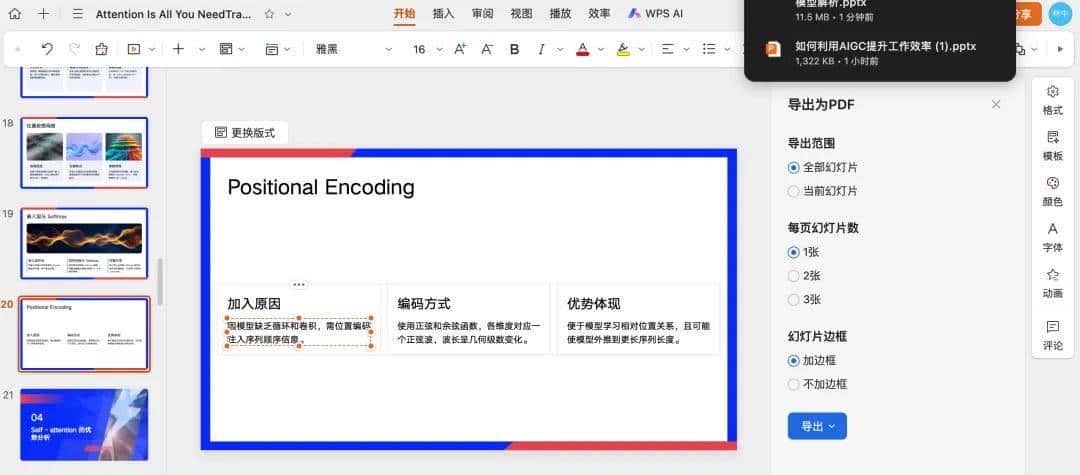The width and height of the screenshot is (1080, 475).
Task: Go to the WPS home icon
Action: click(x=14, y=14)
